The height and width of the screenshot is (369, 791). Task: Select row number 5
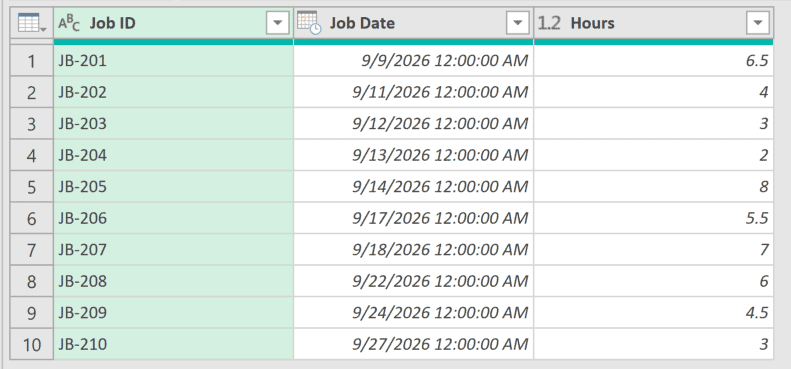coord(32,187)
